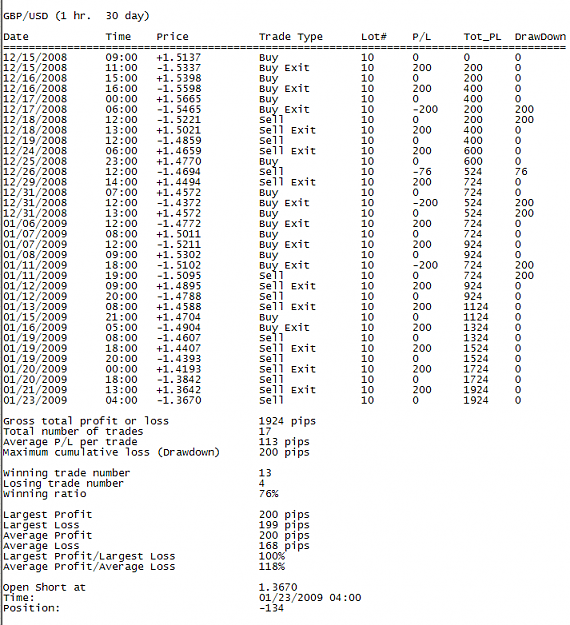The width and height of the screenshot is (570, 625).
Task: Click the 'Largest Profit' label
Action: point(47,515)
